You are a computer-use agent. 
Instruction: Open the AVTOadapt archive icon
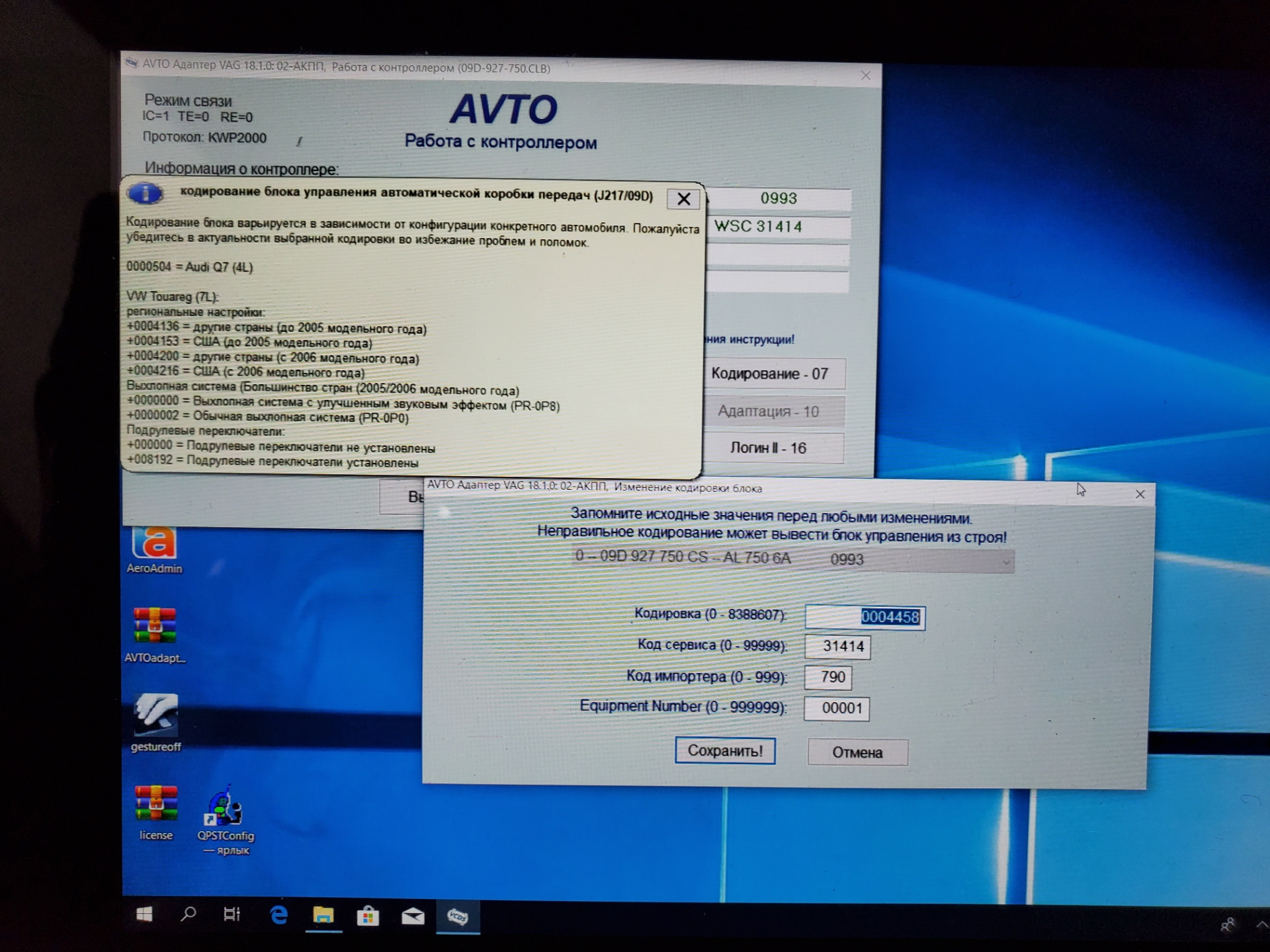click(155, 625)
